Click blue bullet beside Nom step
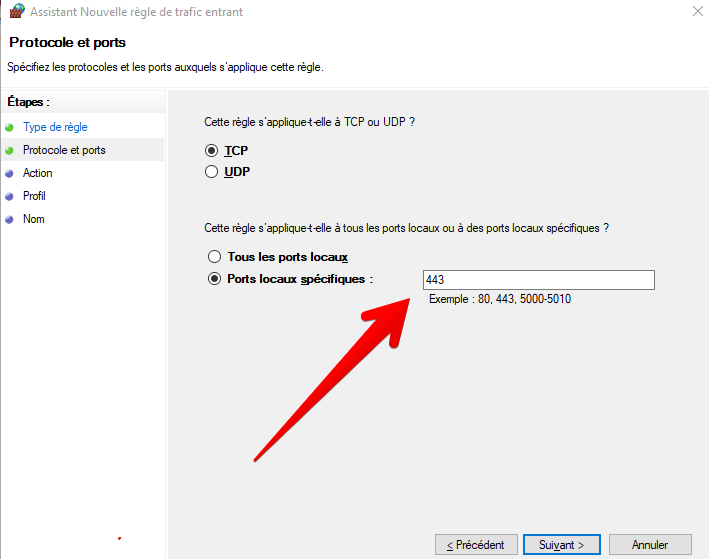 coord(9,219)
